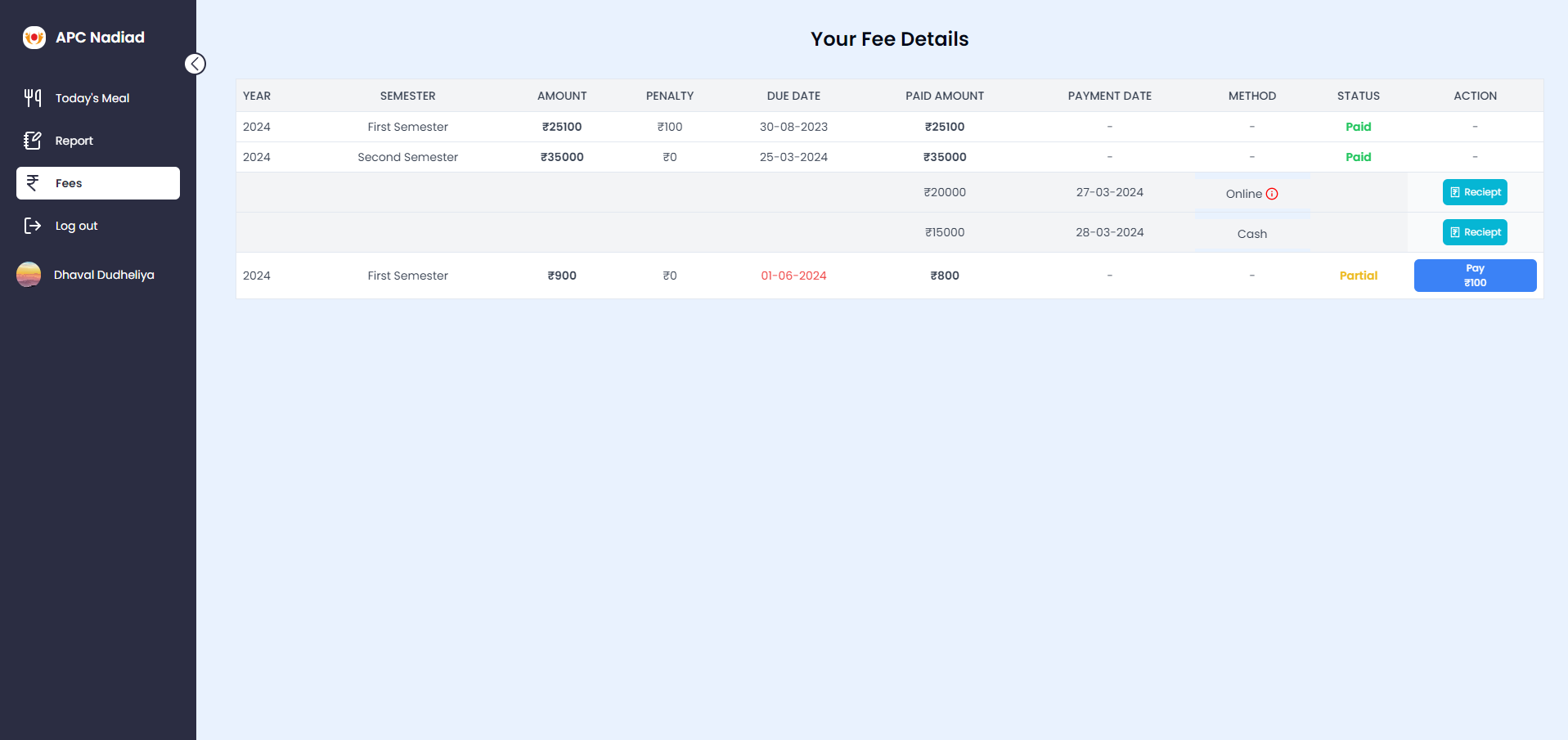This screenshot has height=740, width=1568.
Task: Open Today's Meal menu item
Action: pos(98,98)
